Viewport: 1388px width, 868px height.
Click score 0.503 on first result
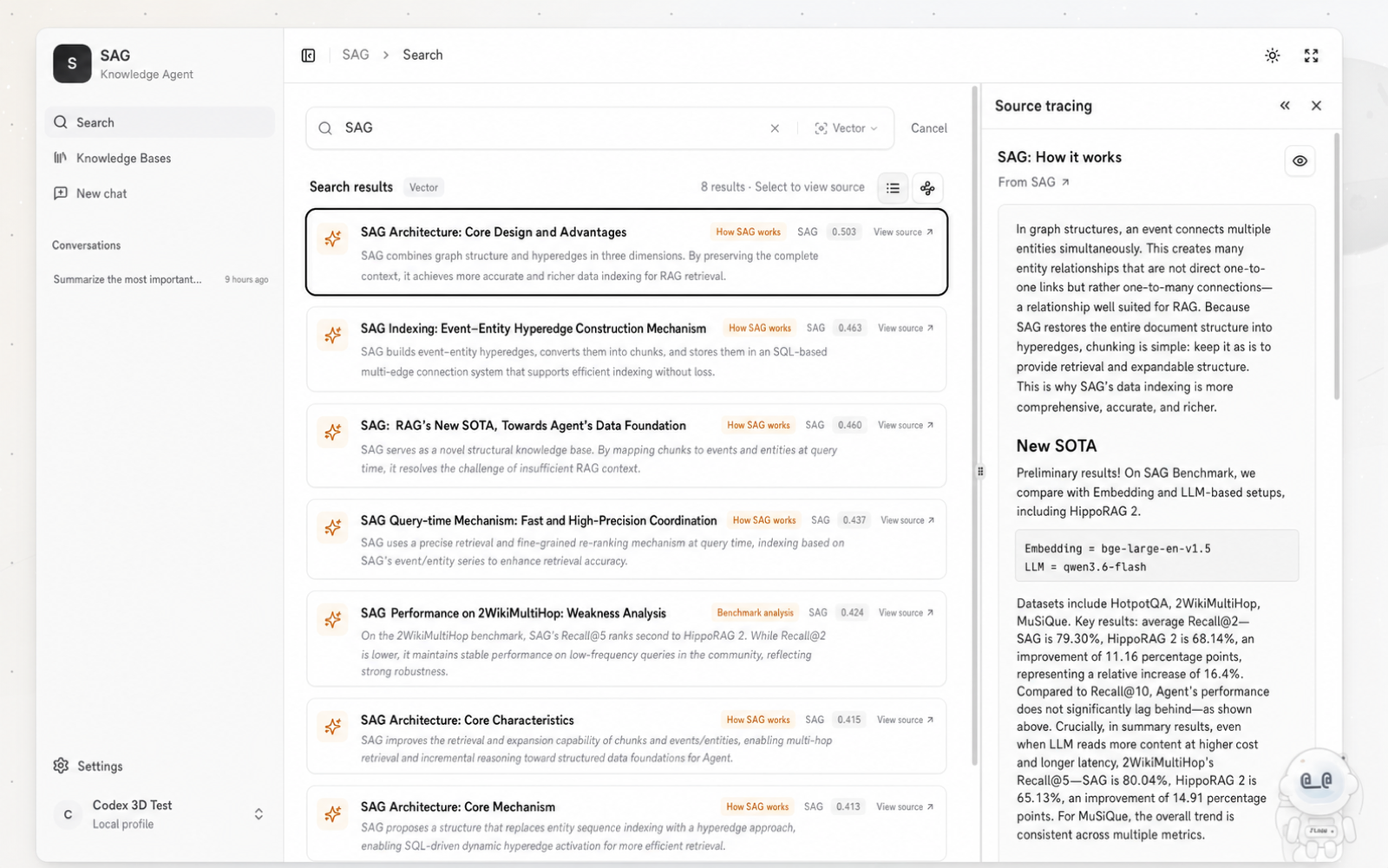[x=844, y=232]
